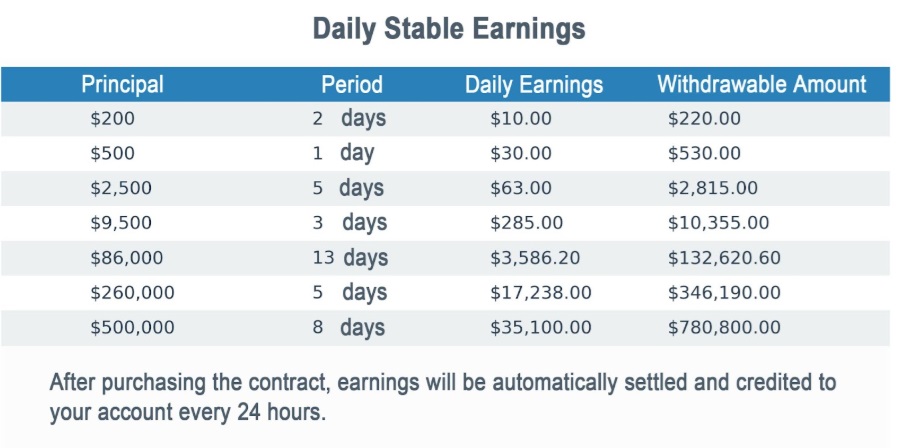The width and height of the screenshot is (902, 448).
Task: Click the $780,800.00 withdrawable amount
Action: (724, 327)
